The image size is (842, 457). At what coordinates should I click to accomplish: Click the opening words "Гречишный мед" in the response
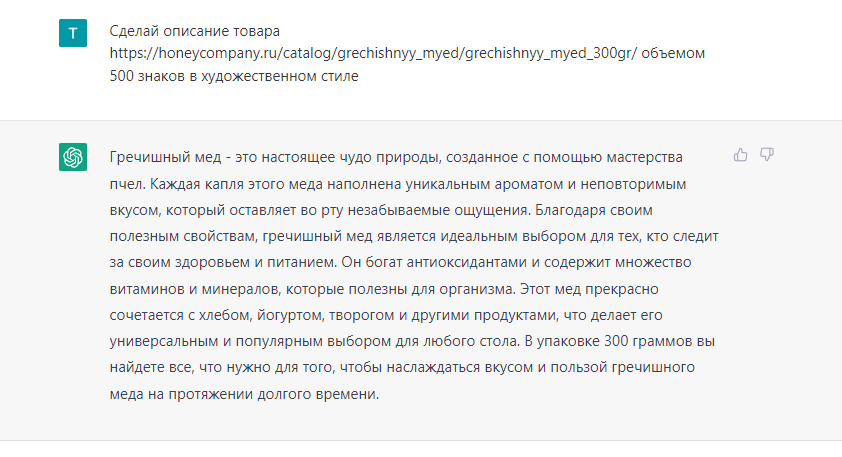click(x=165, y=157)
